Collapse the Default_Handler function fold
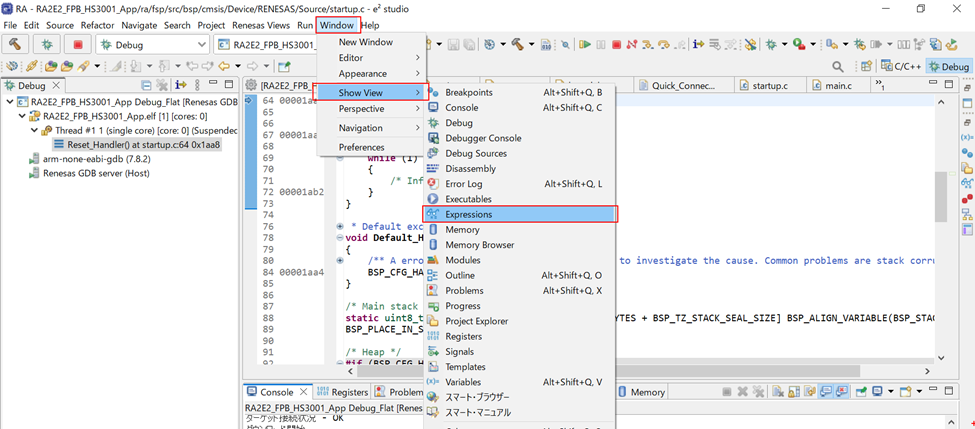Image resolution: width=975 pixels, height=429 pixels. click(340, 238)
